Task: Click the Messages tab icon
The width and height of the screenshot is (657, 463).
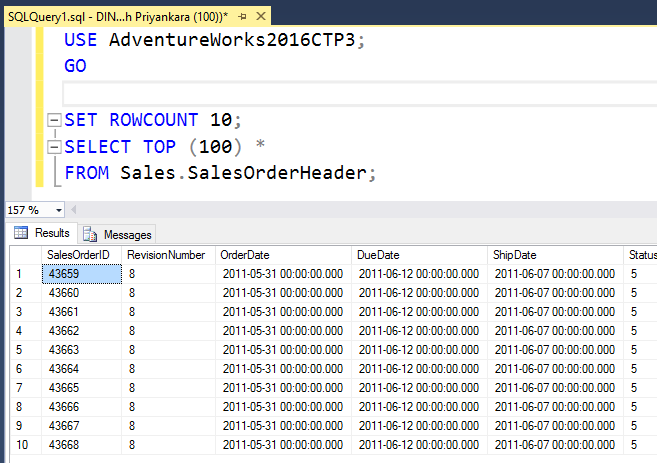Action: (90, 235)
